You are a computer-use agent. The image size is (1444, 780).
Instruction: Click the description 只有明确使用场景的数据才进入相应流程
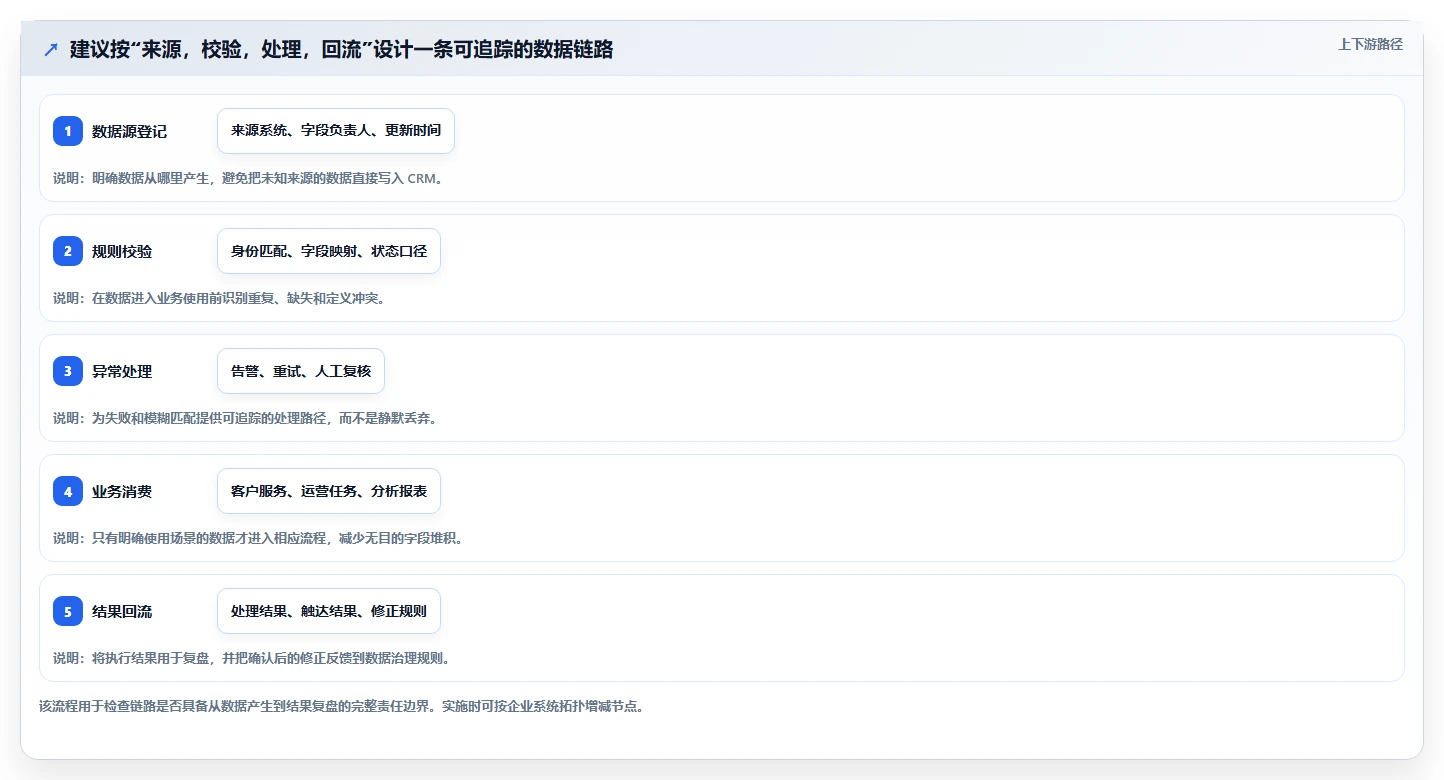(x=209, y=539)
